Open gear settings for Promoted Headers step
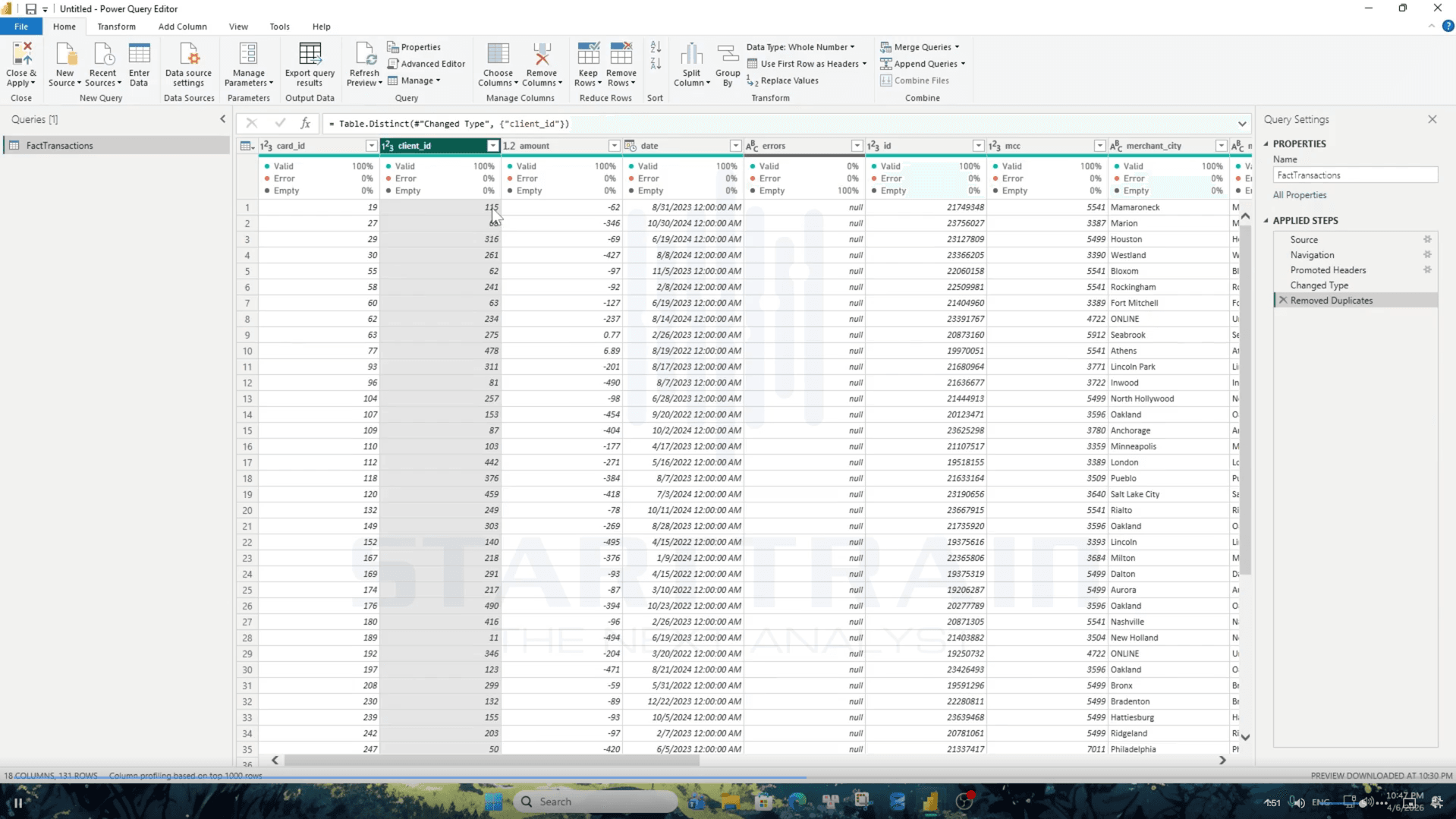 pyautogui.click(x=1427, y=269)
